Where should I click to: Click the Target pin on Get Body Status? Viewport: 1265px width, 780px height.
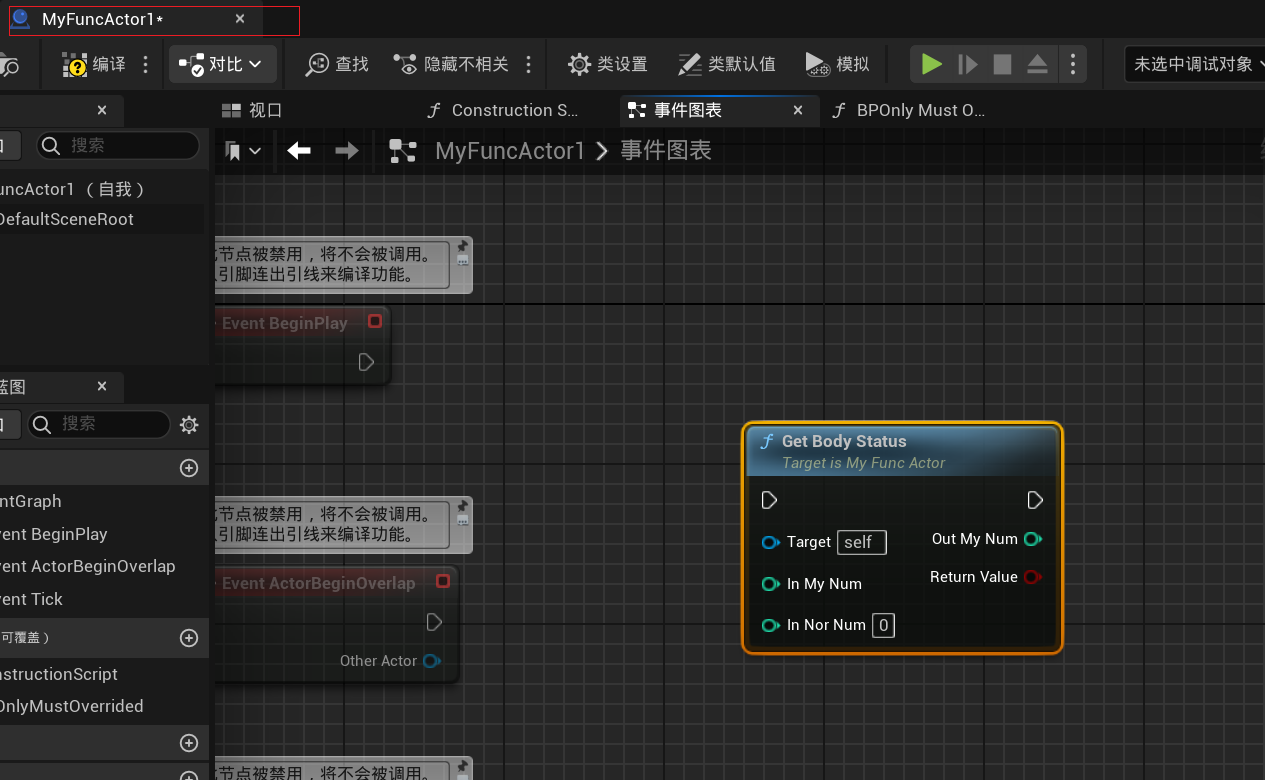(x=770, y=542)
